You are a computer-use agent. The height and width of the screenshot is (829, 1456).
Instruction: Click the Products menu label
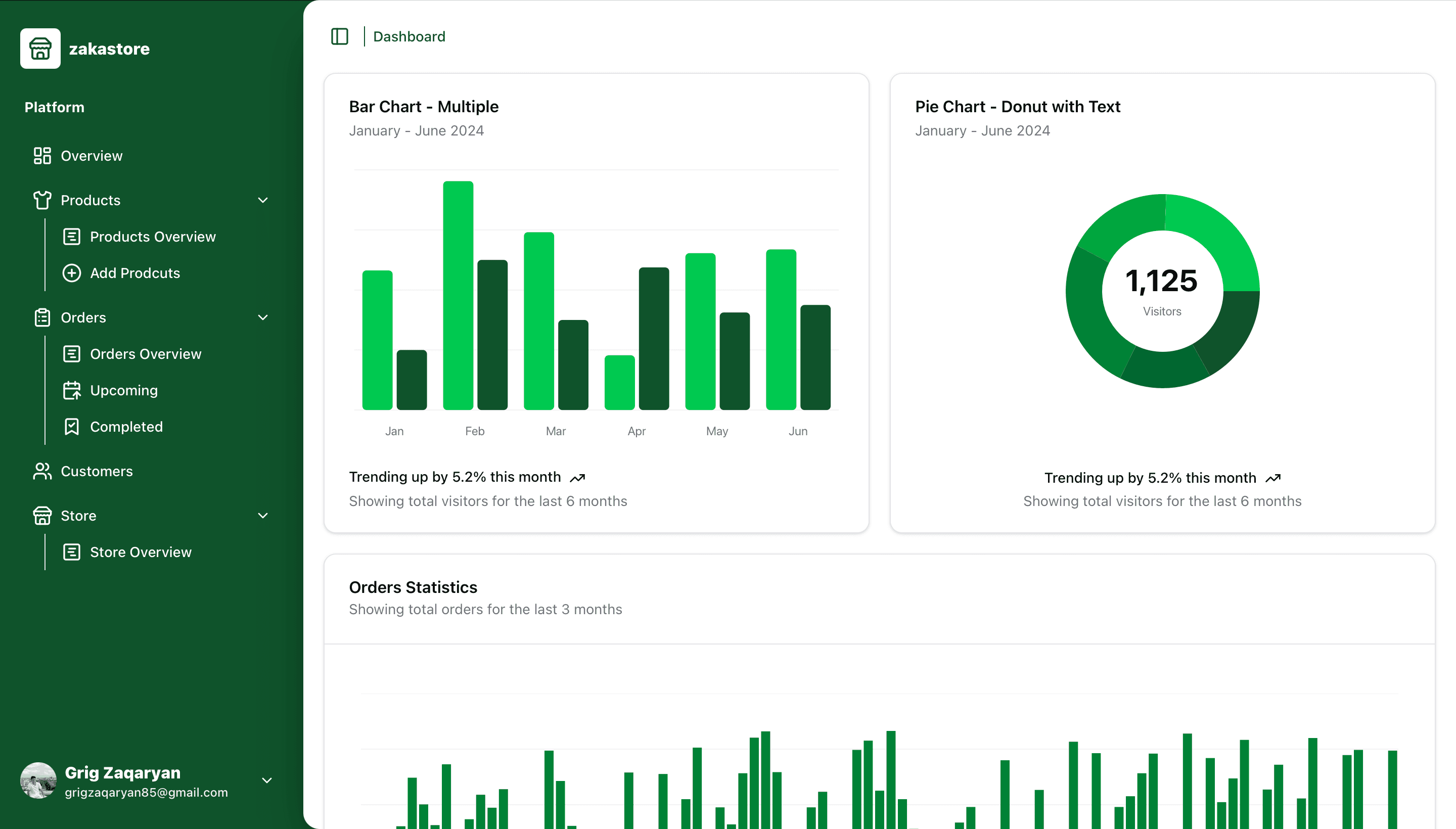pos(90,200)
